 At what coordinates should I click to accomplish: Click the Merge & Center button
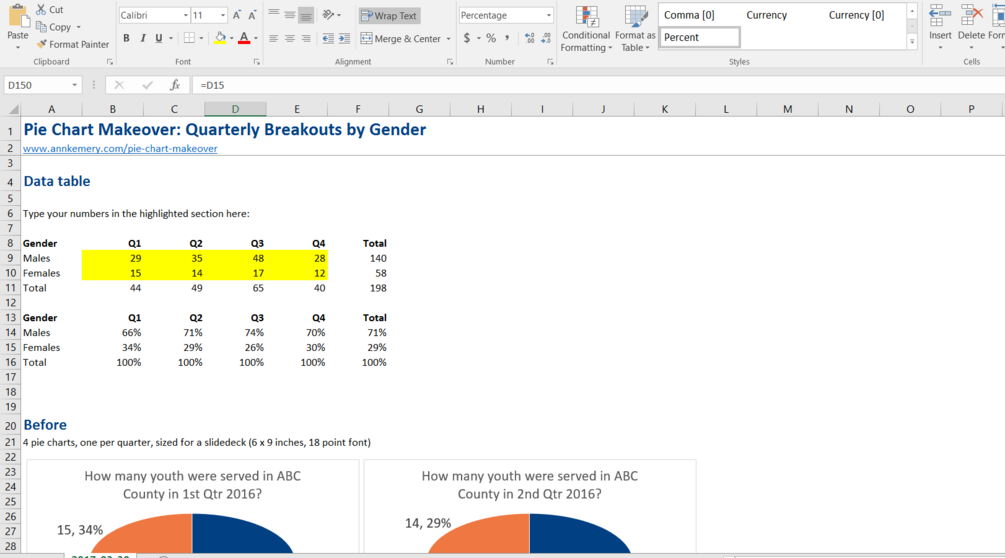coord(401,38)
